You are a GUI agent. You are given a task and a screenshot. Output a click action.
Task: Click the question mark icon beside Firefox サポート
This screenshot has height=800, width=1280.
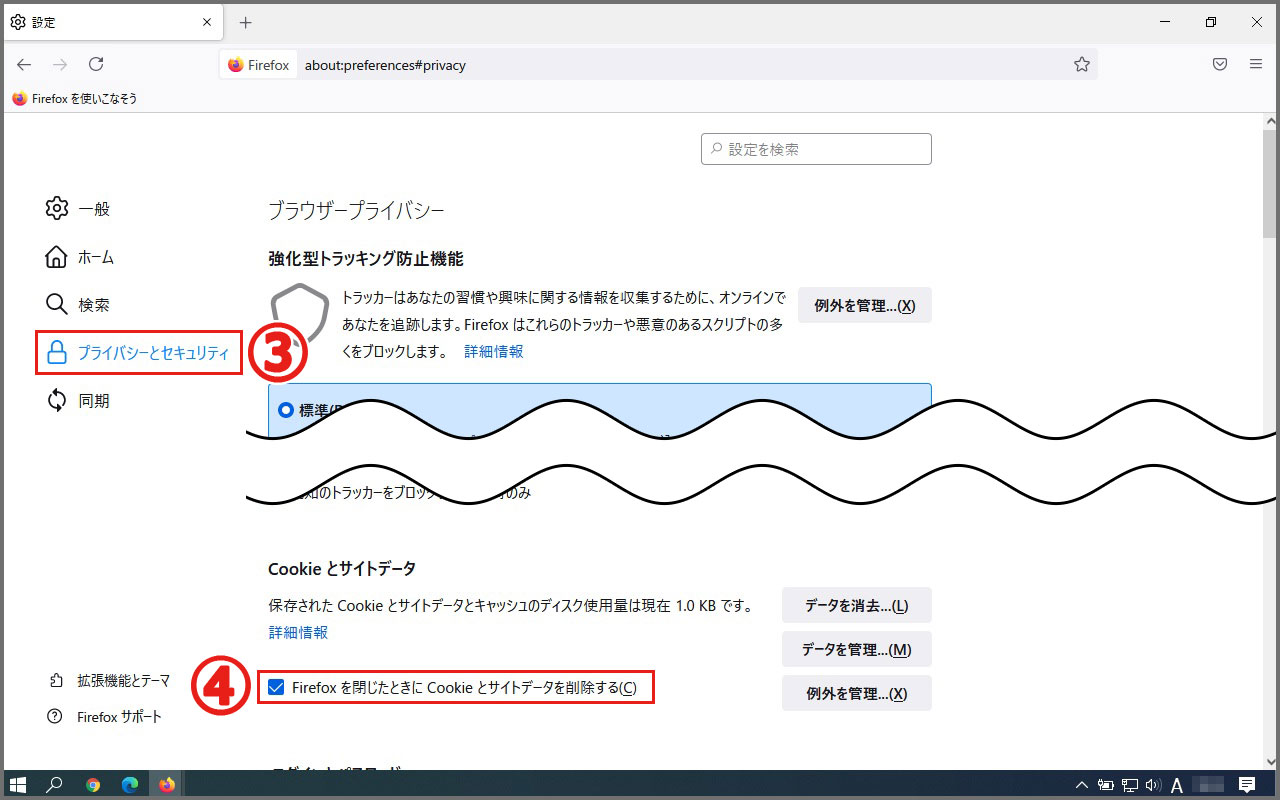pyautogui.click(x=56, y=717)
